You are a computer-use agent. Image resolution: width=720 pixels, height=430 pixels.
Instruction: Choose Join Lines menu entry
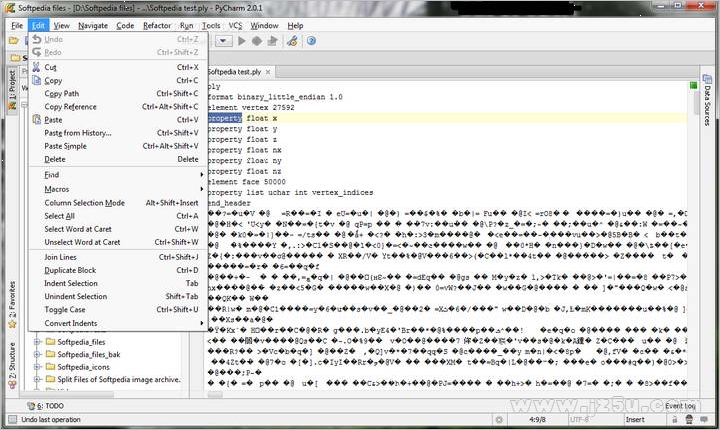[x=118, y=257]
